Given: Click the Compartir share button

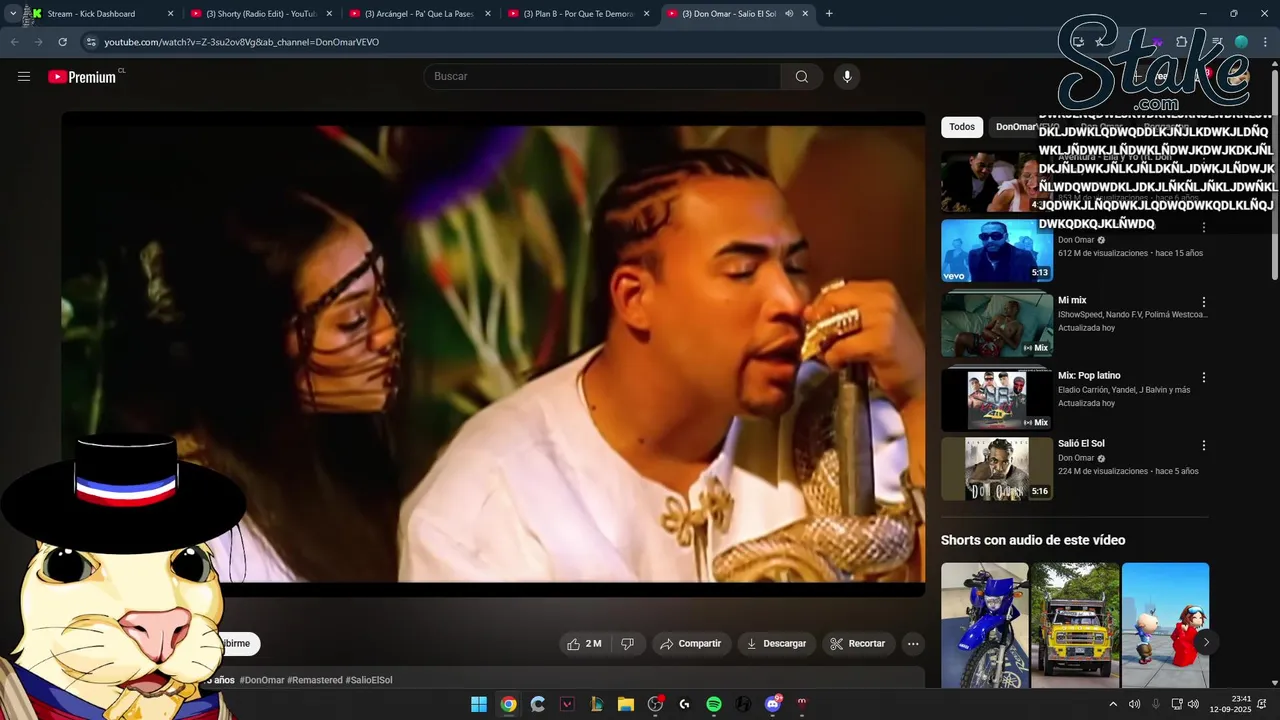Looking at the screenshot, I should 692,644.
